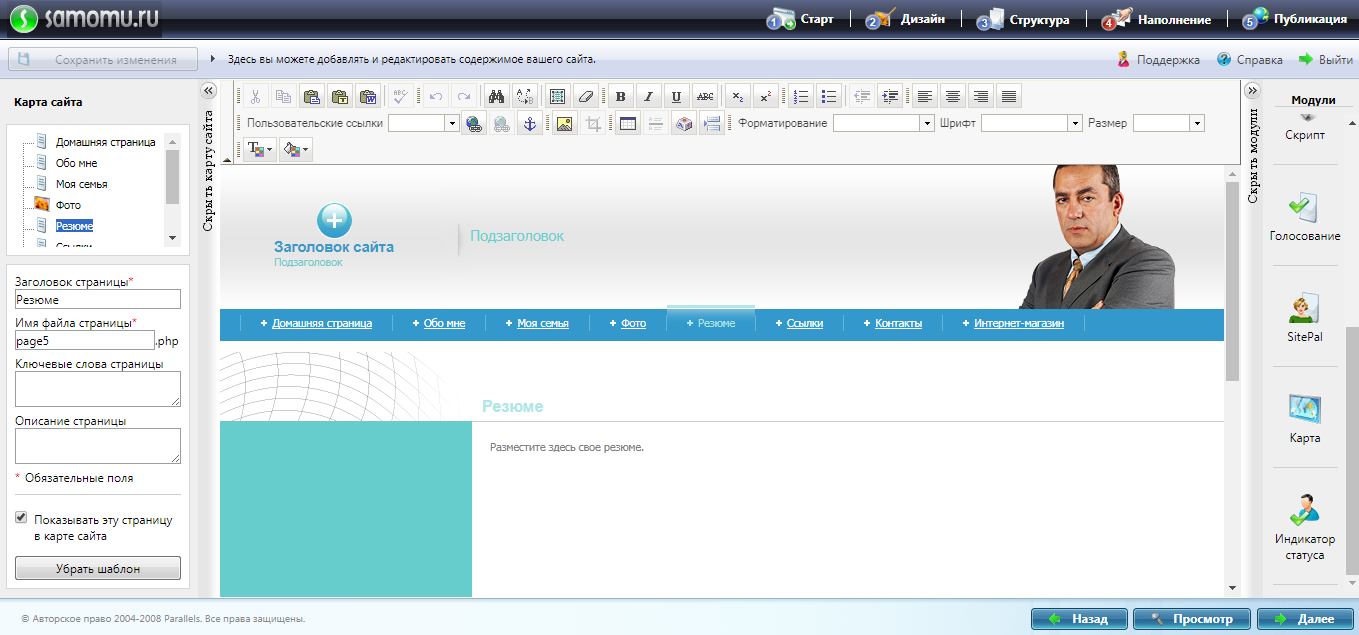Toggle Subscript formatting
This screenshot has width=1359, height=635.
(x=737, y=97)
